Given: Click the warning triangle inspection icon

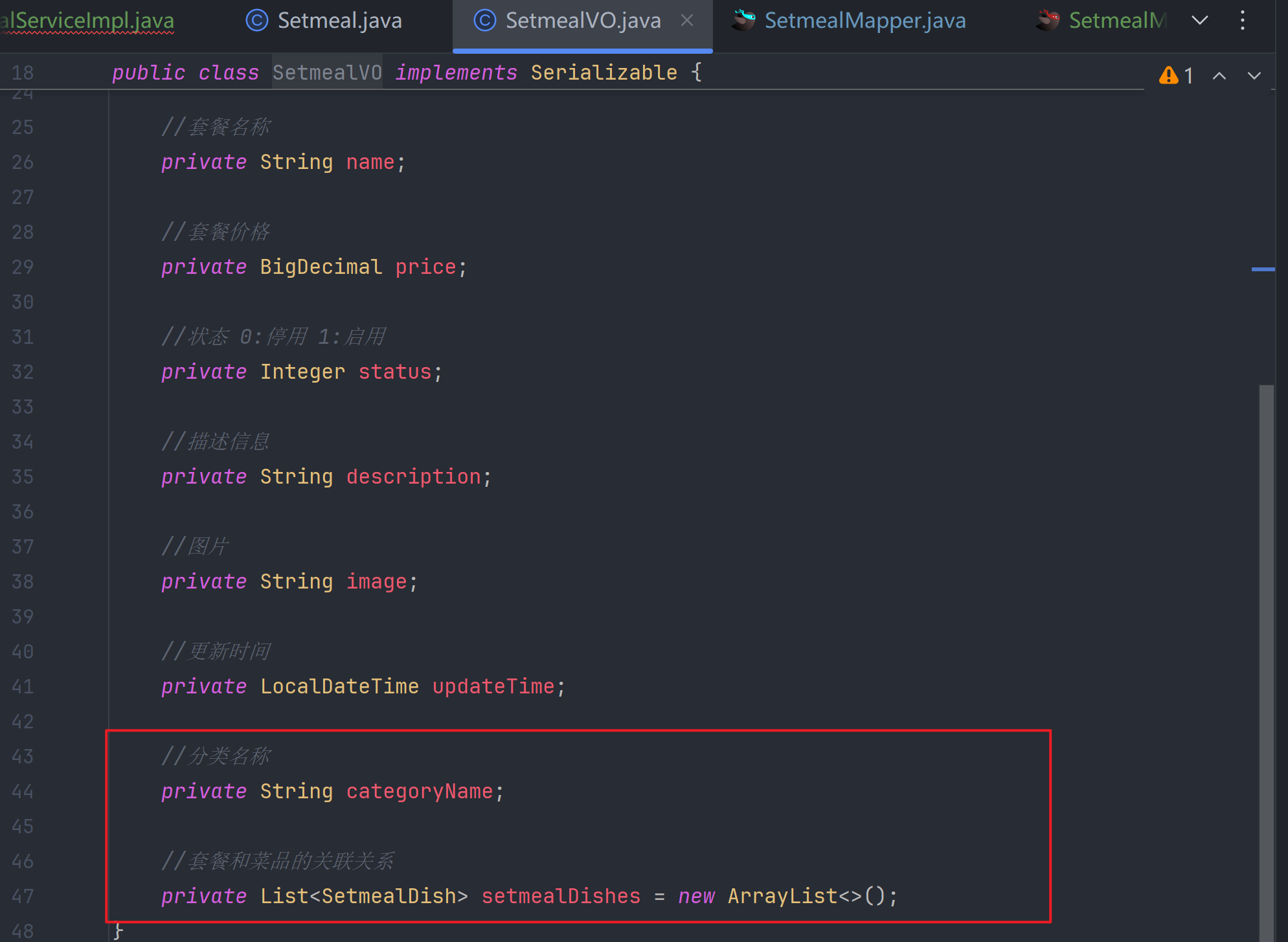Looking at the screenshot, I should 1168,76.
